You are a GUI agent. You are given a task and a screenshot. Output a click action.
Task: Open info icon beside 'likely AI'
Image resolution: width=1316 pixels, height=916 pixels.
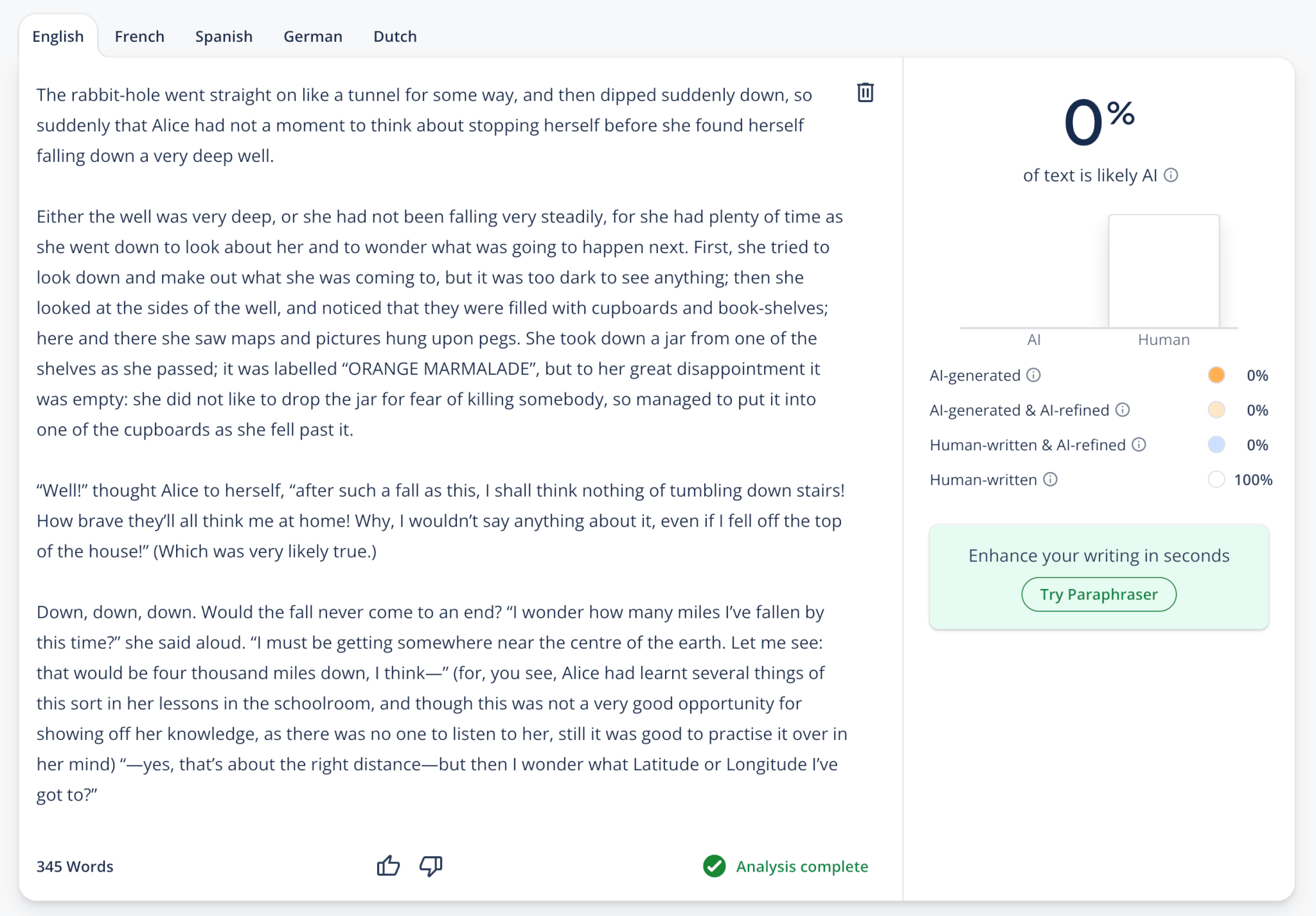pyautogui.click(x=1171, y=175)
